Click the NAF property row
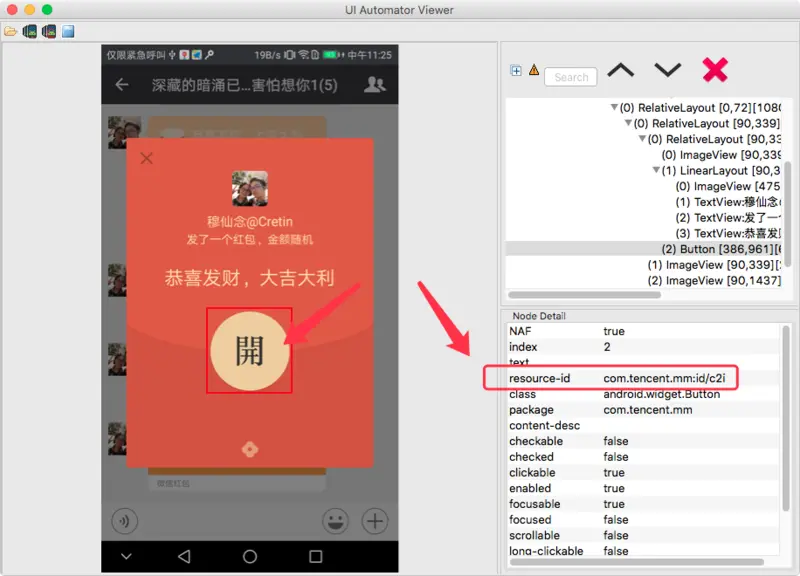Image resolution: width=800 pixels, height=576 pixels. click(x=644, y=331)
